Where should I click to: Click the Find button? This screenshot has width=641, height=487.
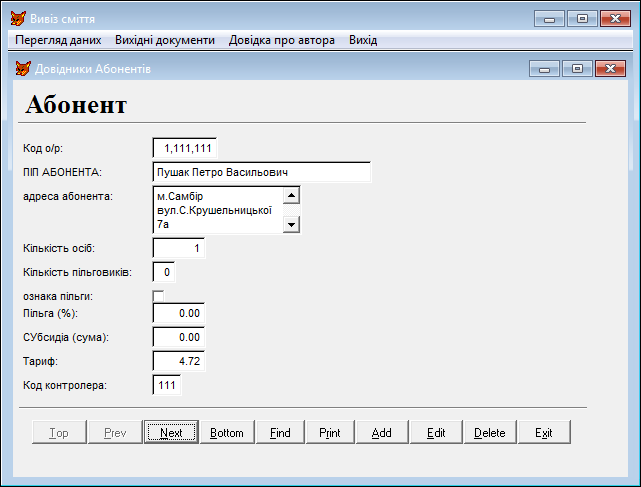click(280, 432)
